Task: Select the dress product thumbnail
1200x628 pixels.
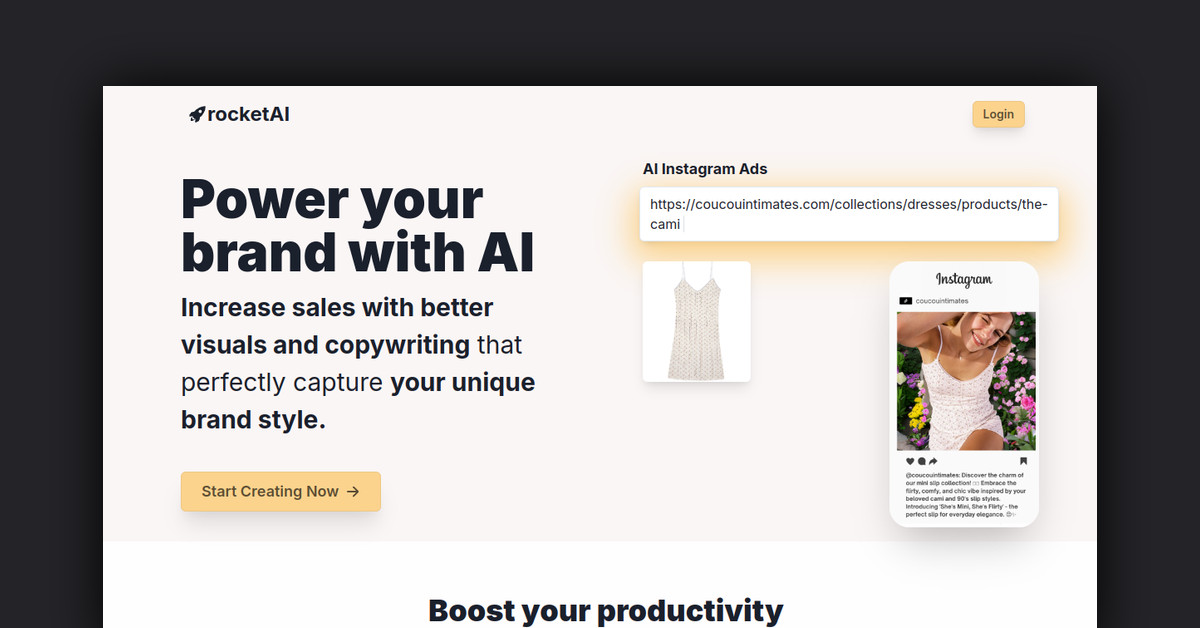Action: click(x=696, y=321)
